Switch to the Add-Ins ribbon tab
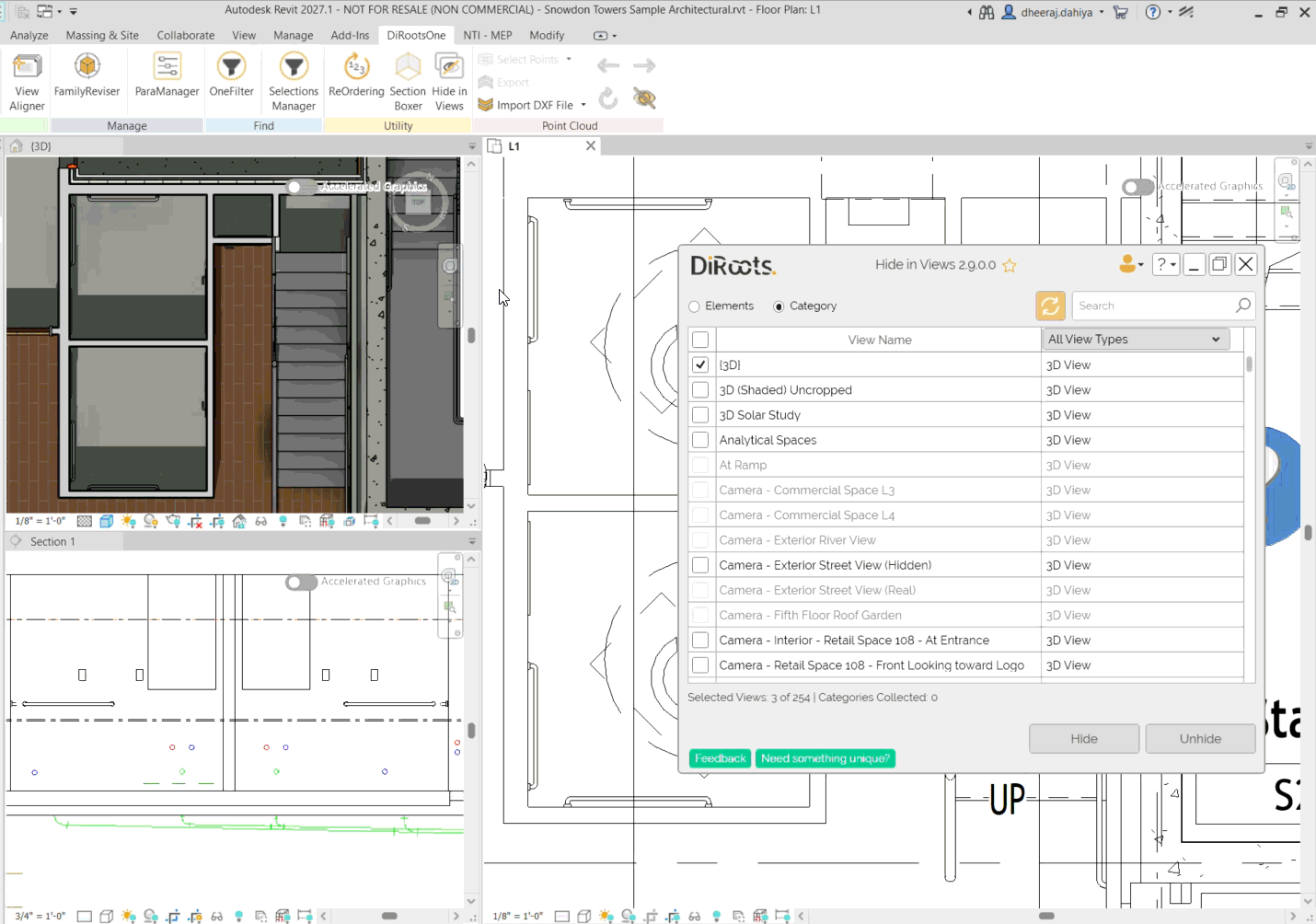The width and height of the screenshot is (1316, 924). 350,35
